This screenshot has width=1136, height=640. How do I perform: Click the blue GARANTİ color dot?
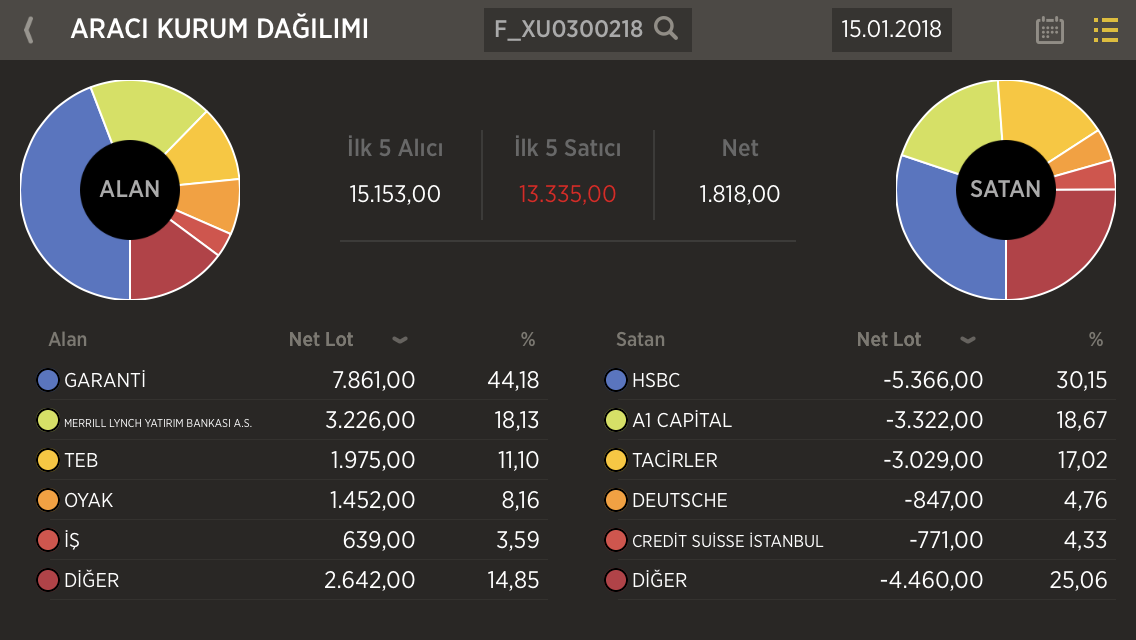(48, 380)
